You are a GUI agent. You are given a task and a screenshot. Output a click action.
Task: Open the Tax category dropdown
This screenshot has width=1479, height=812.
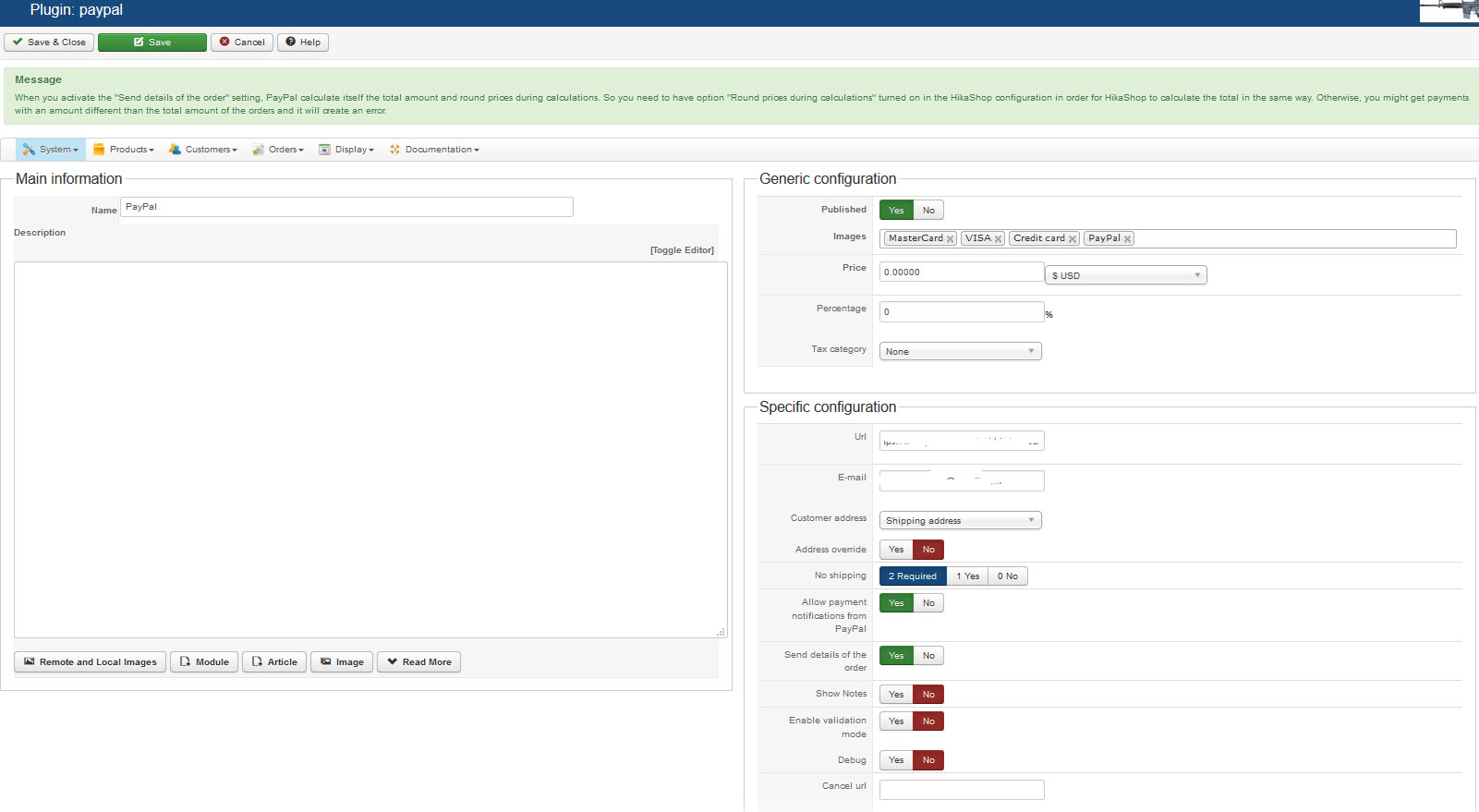point(961,351)
